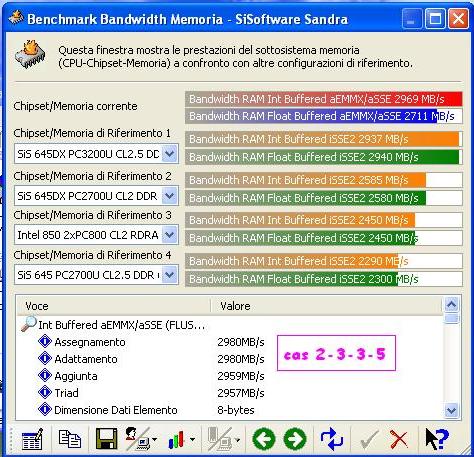Click the Valore column header
The width and height of the screenshot is (474, 457).
click(327, 306)
